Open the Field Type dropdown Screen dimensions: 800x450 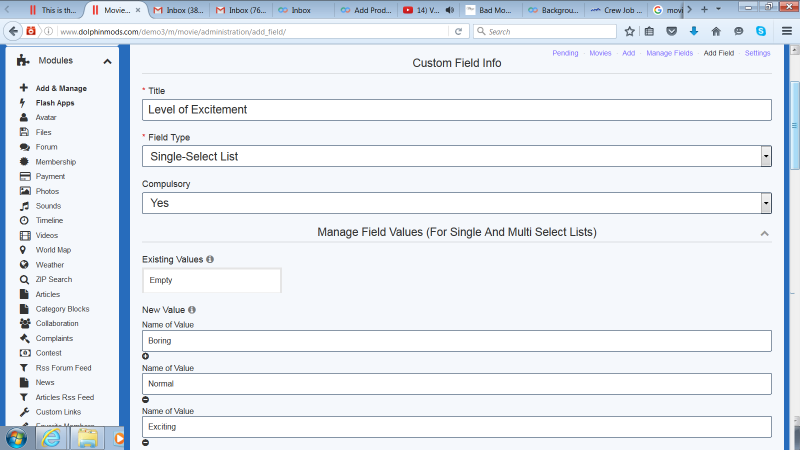765,156
